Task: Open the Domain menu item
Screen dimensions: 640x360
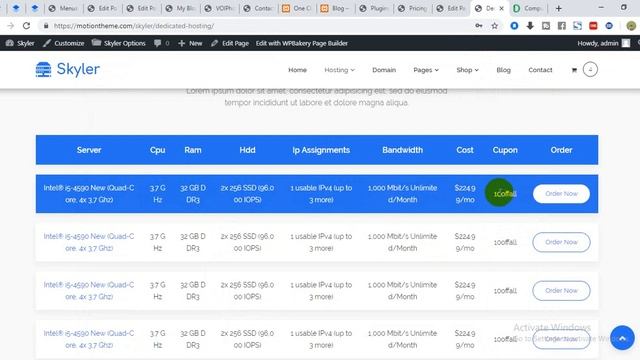Action: pos(384,70)
